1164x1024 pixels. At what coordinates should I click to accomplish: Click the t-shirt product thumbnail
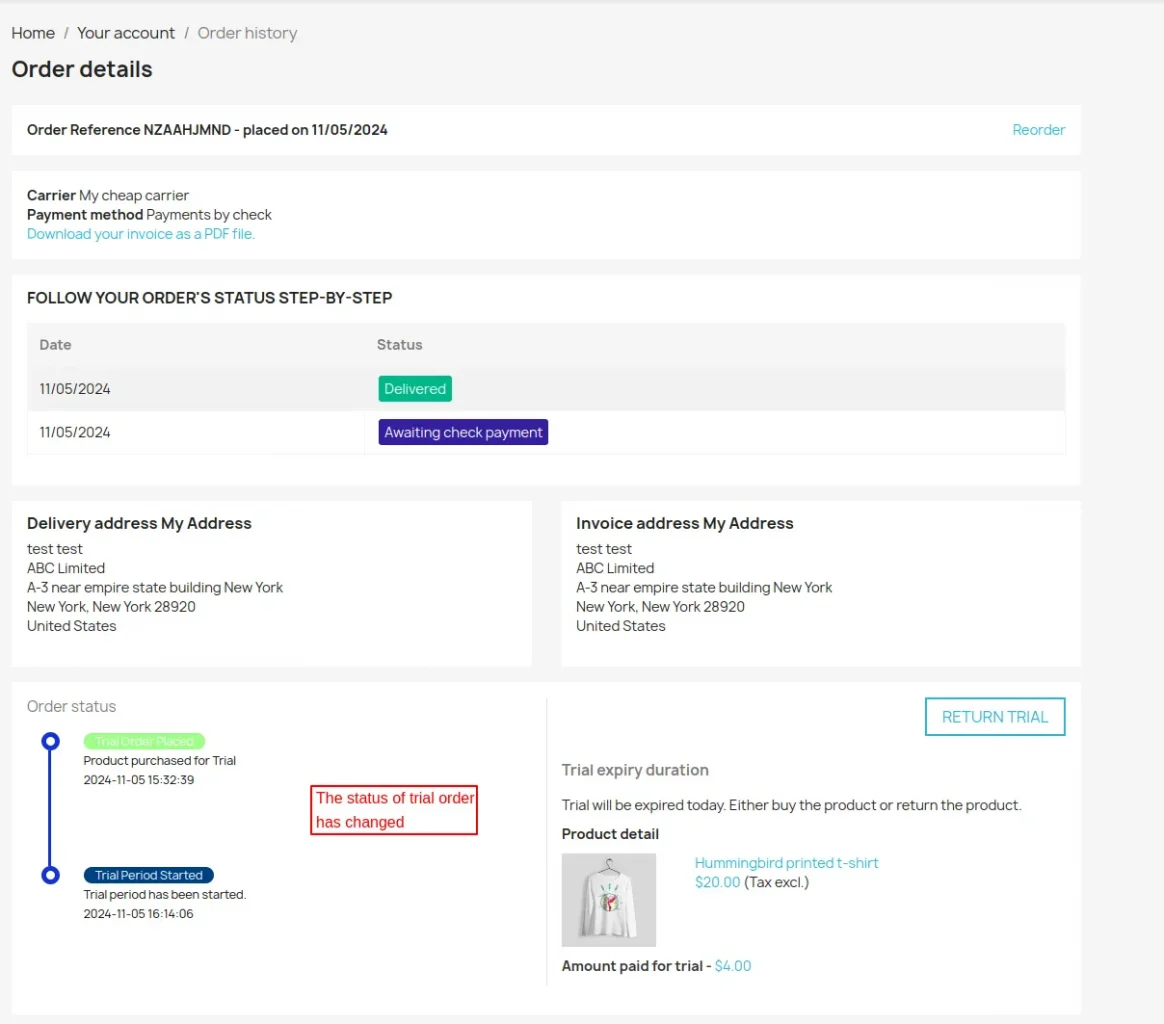[x=609, y=900]
